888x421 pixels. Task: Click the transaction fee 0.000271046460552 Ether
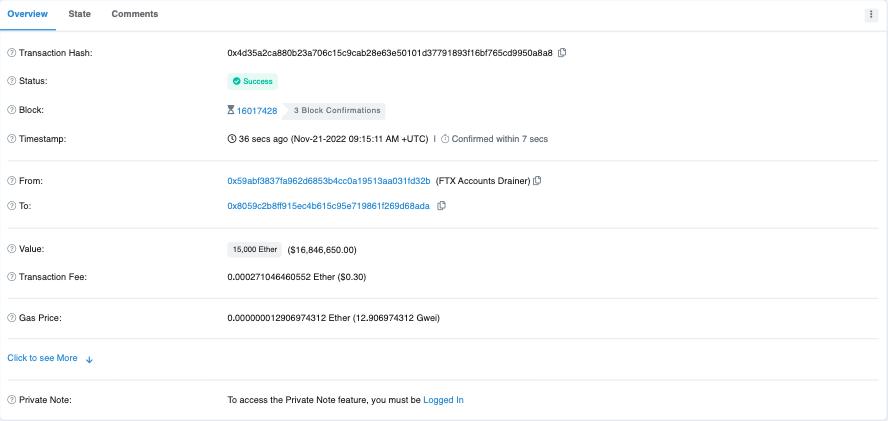(281, 277)
